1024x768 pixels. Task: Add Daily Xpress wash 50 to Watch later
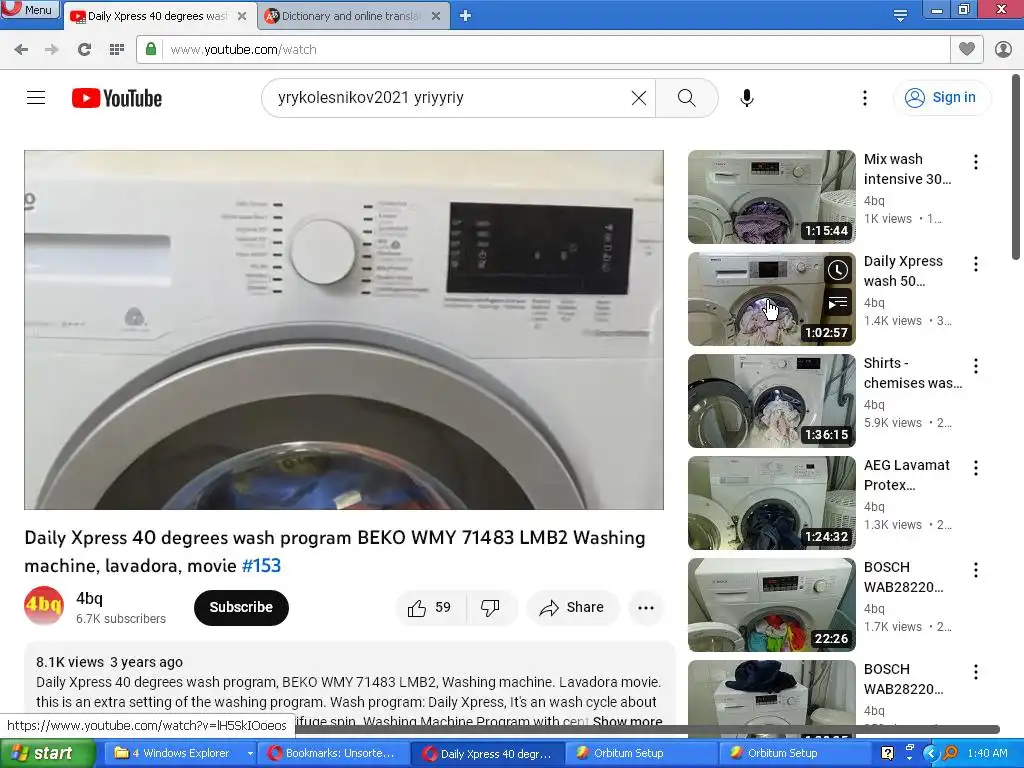[838, 270]
